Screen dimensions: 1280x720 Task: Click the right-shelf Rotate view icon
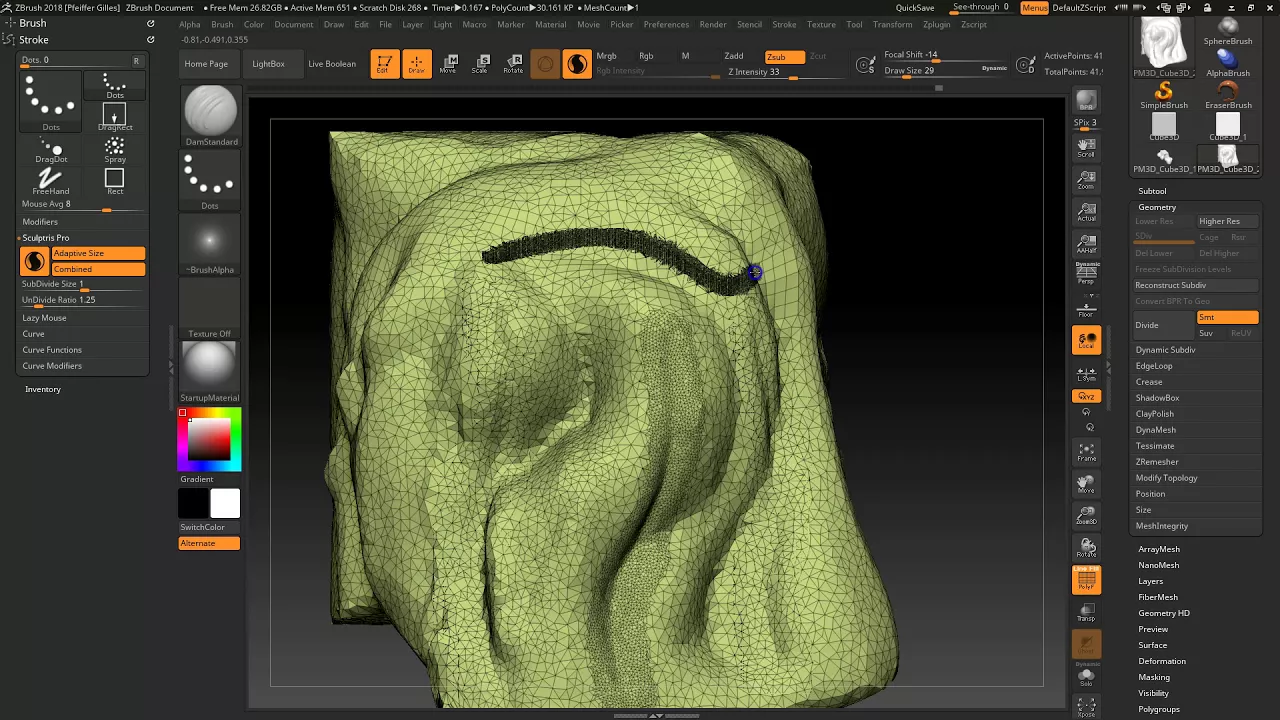pyautogui.click(x=1086, y=548)
